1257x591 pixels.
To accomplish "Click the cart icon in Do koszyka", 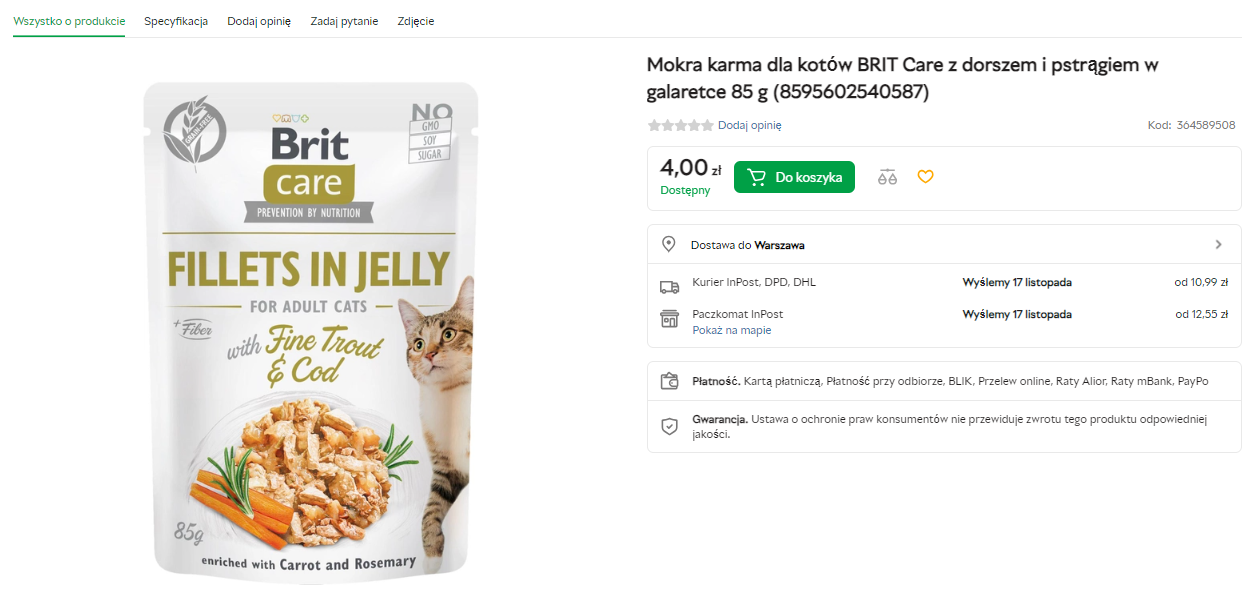I will pyautogui.click(x=757, y=177).
